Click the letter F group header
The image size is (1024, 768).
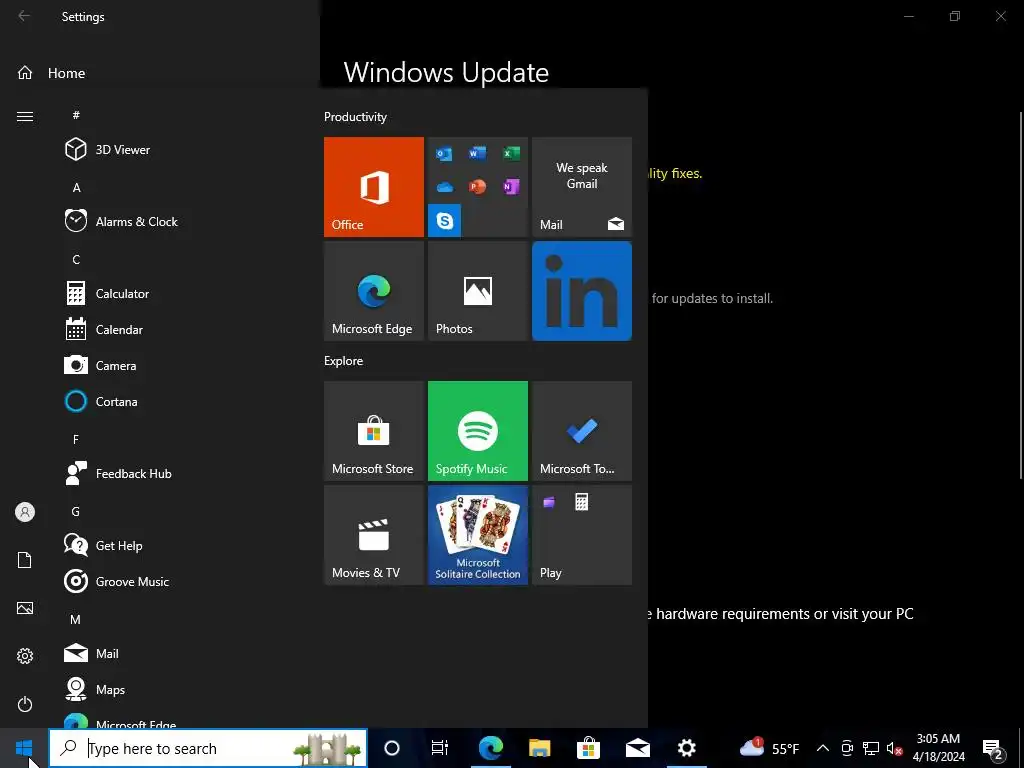[x=76, y=440]
